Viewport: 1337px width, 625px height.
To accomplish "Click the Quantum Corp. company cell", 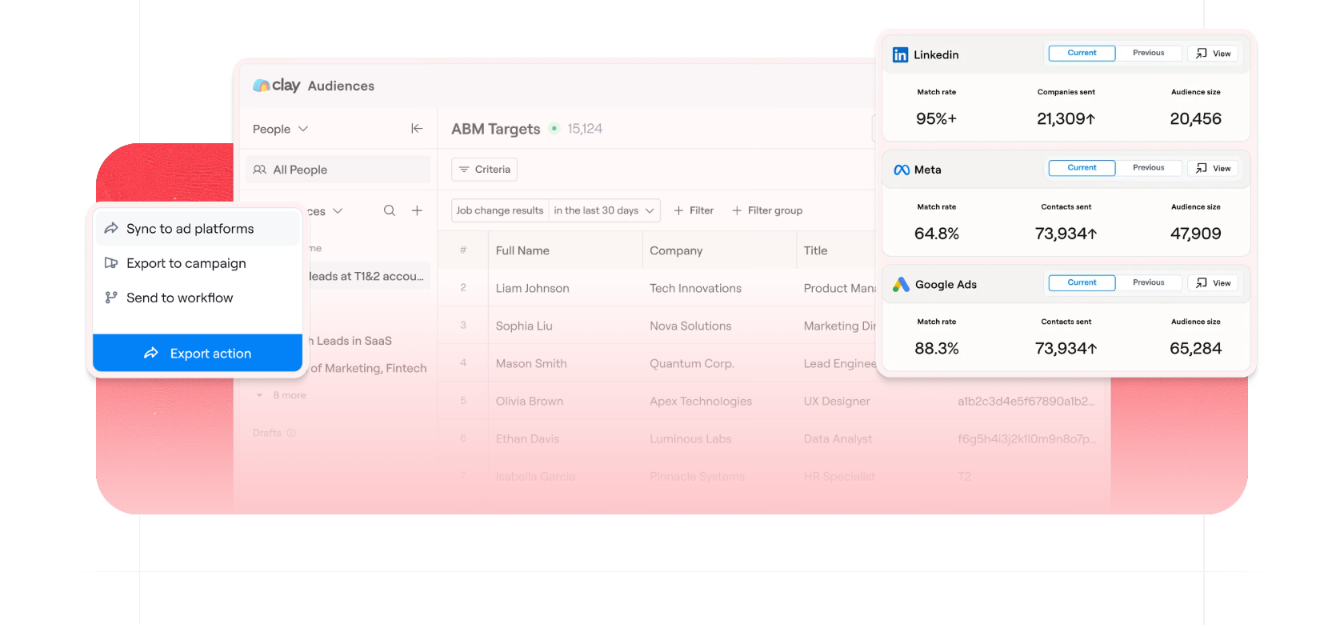I will [692, 363].
